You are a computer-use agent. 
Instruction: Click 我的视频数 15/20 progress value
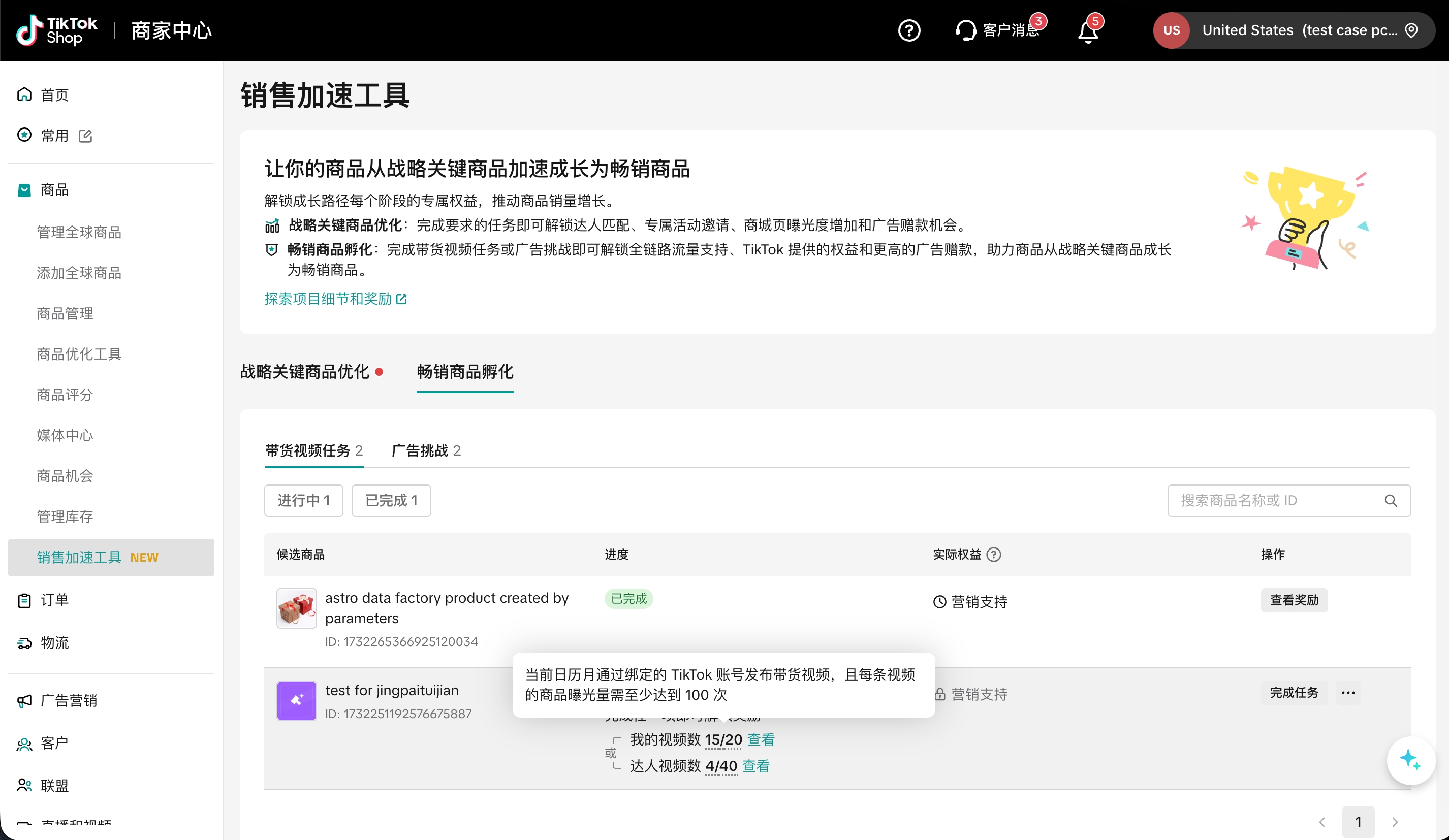point(723,739)
